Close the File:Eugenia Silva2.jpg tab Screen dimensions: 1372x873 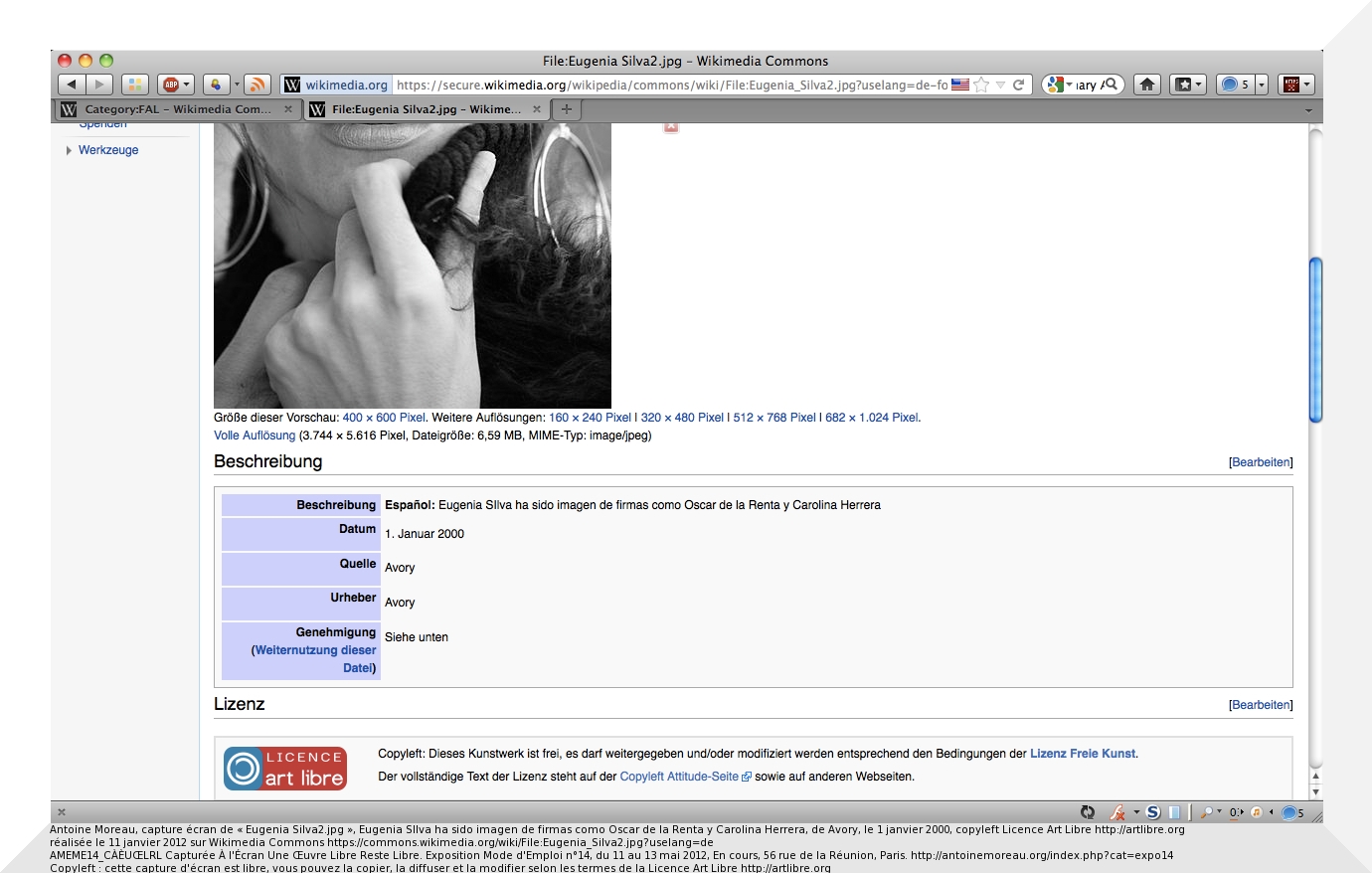pos(537,109)
